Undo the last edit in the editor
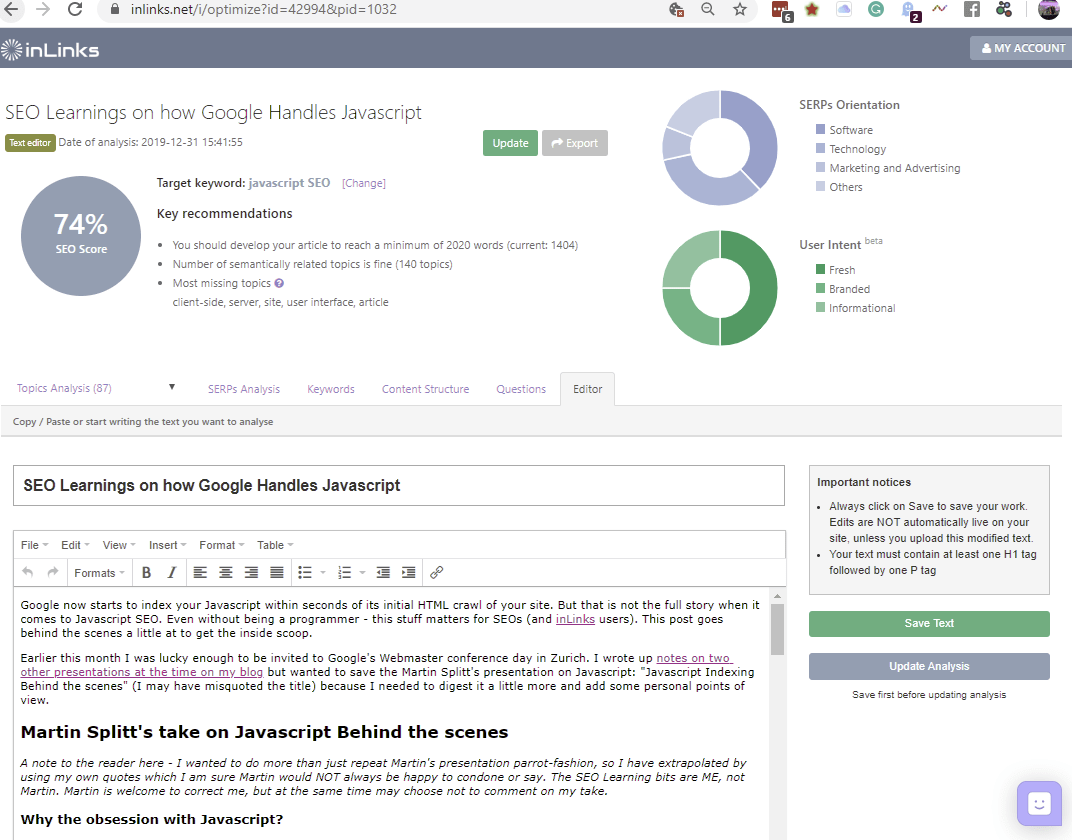Image resolution: width=1072 pixels, height=840 pixels. 27,573
